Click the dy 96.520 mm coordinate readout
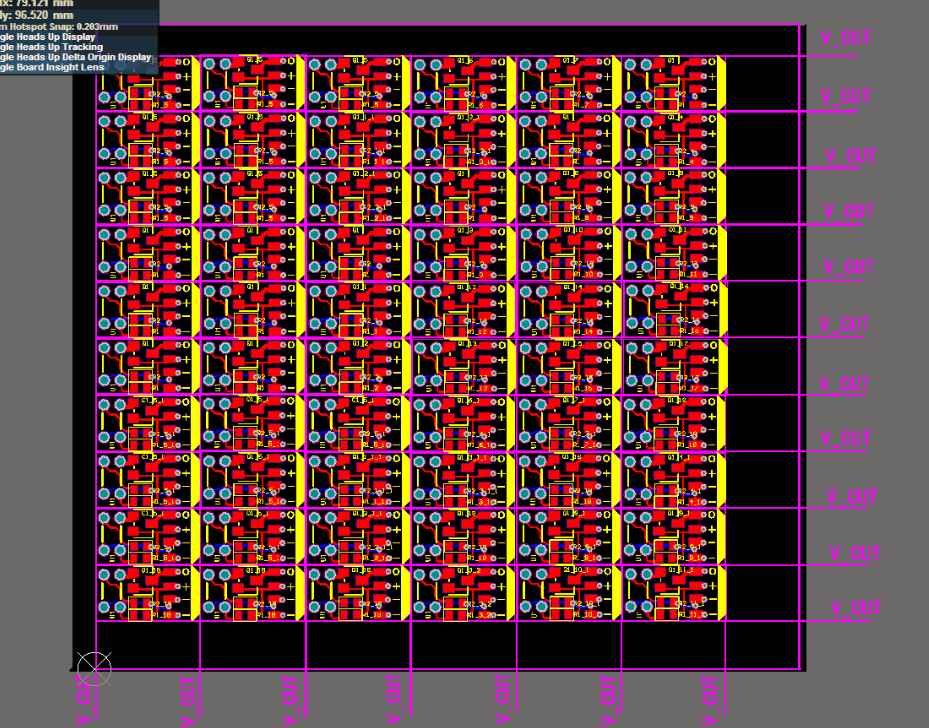The width and height of the screenshot is (929, 728). coord(40,16)
